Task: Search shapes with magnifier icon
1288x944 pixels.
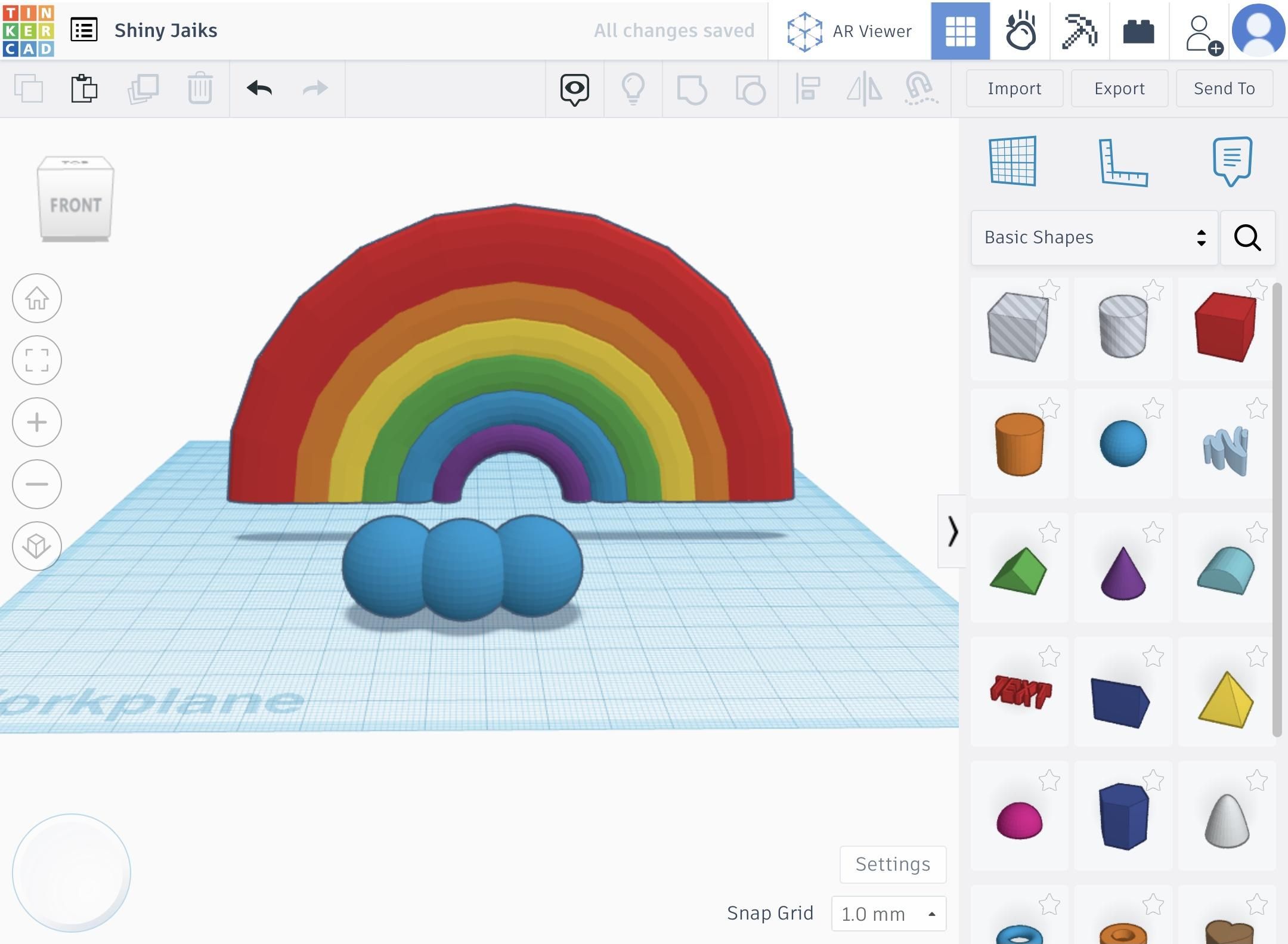Action: [x=1247, y=237]
